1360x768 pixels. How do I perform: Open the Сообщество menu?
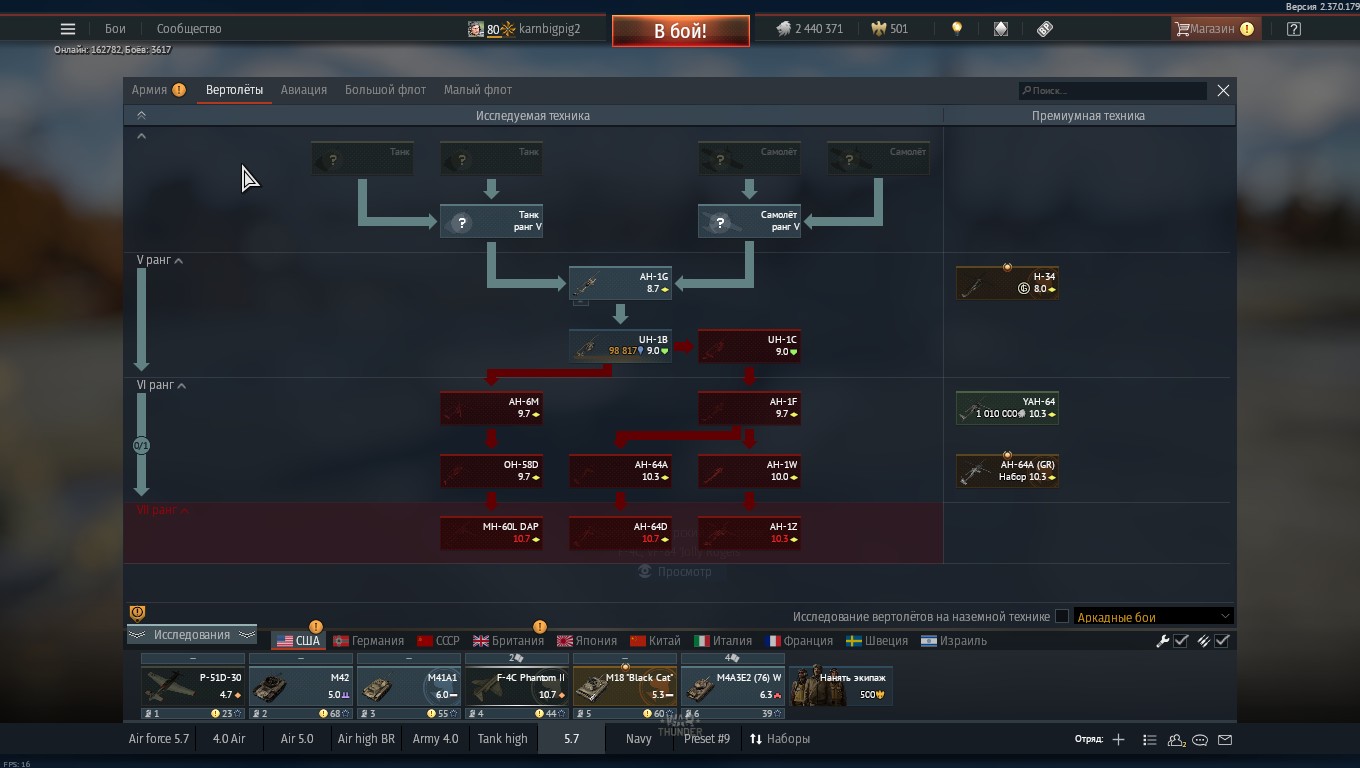189,29
